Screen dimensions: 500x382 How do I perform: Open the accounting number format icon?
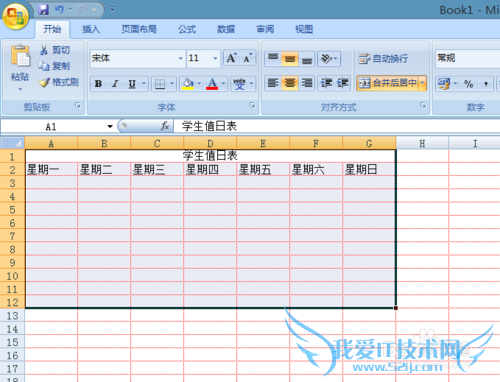(x=444, y=83)
